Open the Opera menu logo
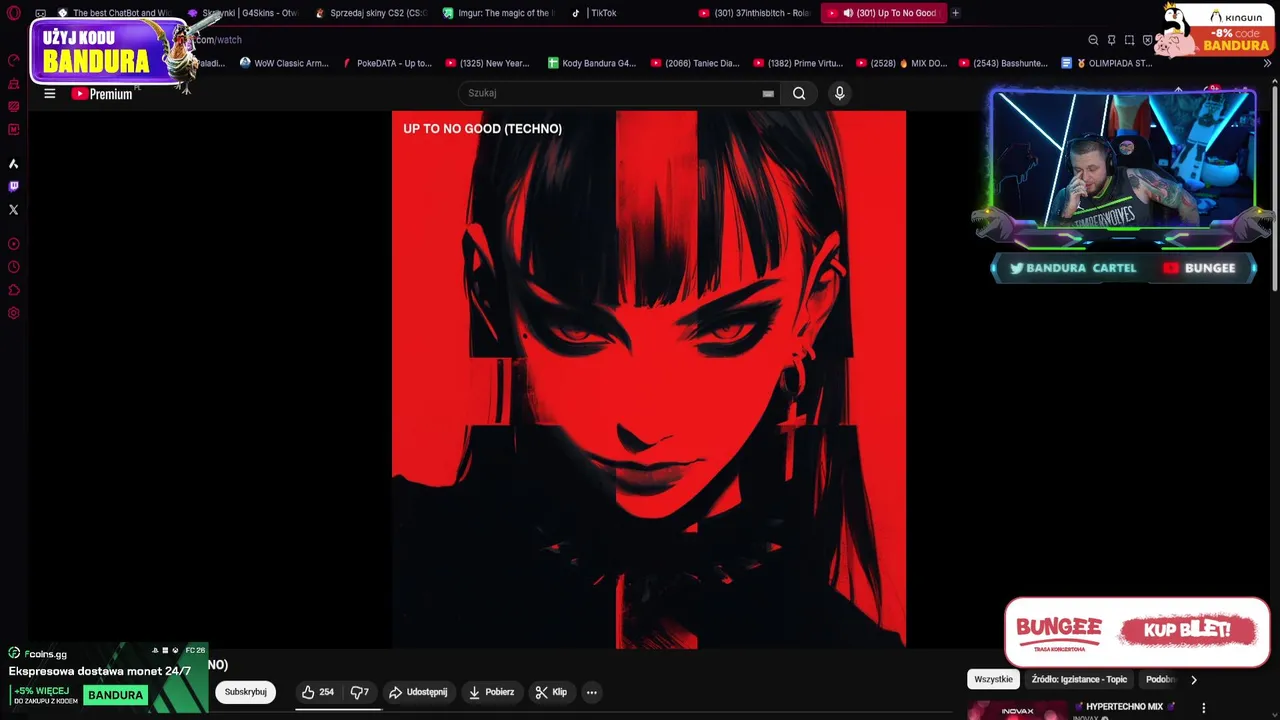This screenshot has height=720, width=1280. pyautogui.click(x=14, y=13)
